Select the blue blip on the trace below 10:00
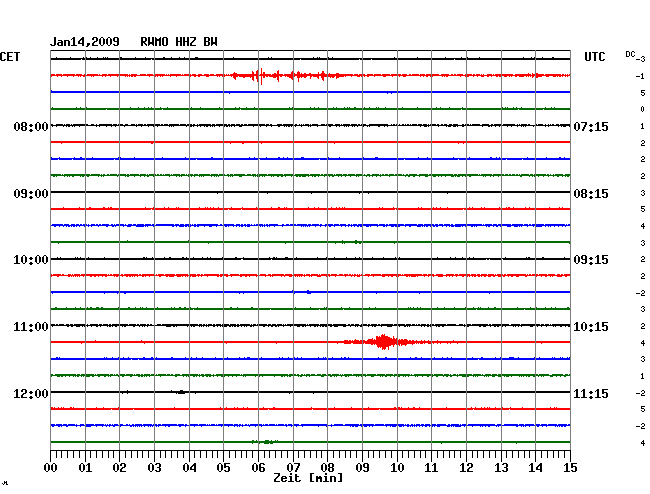 pos(308,292)
